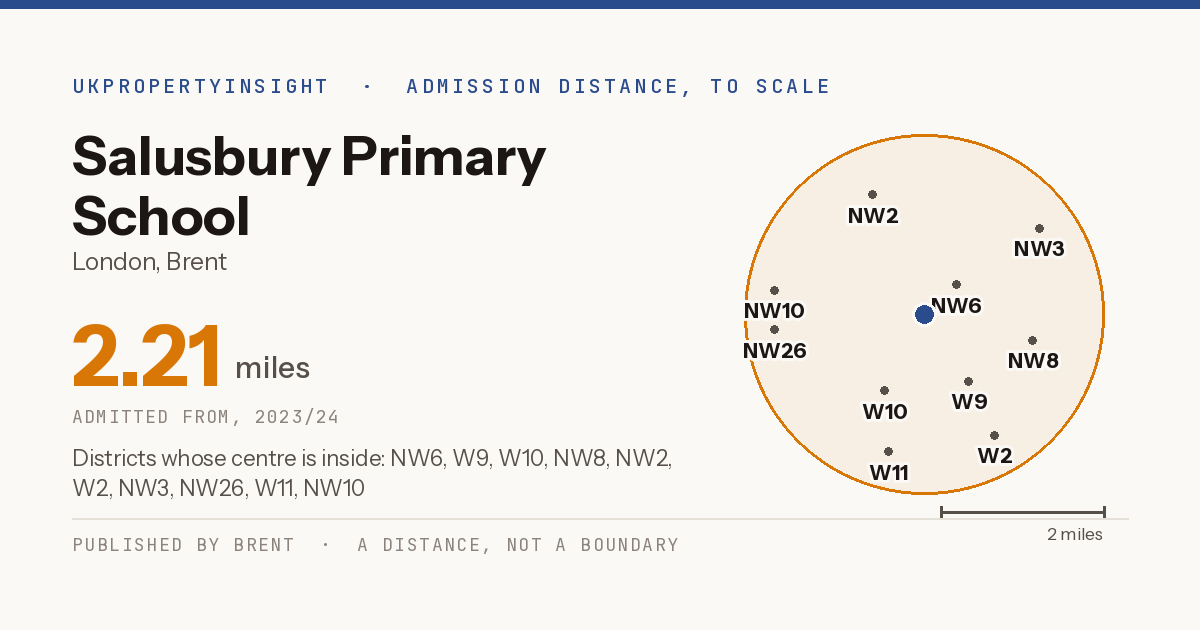
Task: Select the W9 district marker dot
Action: 968,381
